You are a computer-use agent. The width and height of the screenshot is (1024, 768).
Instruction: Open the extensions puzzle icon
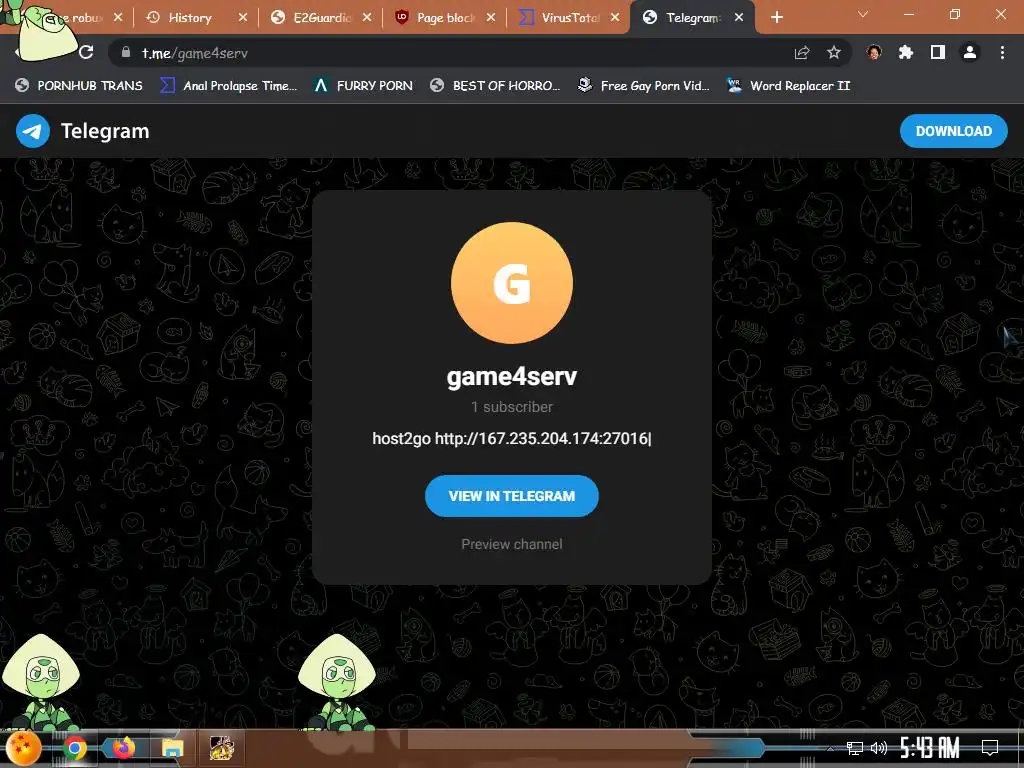point(906,52)
